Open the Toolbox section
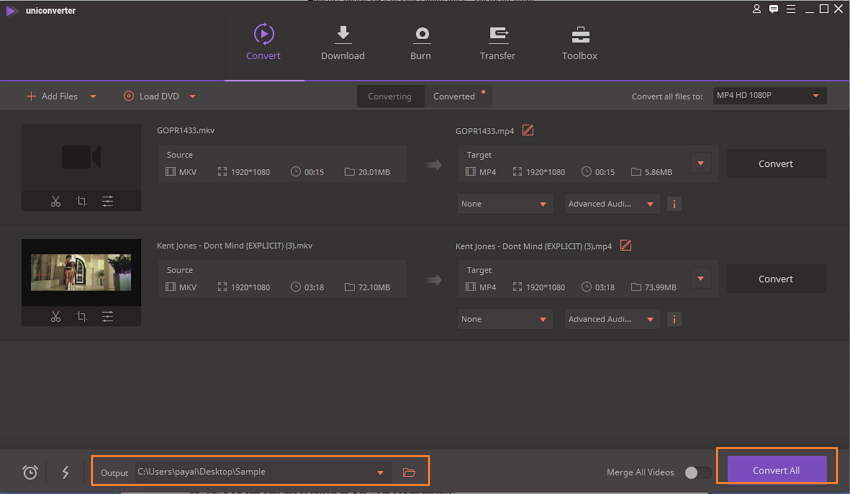Screen dimensions: 850x494 pyautogui.click(x=579, y=42)
